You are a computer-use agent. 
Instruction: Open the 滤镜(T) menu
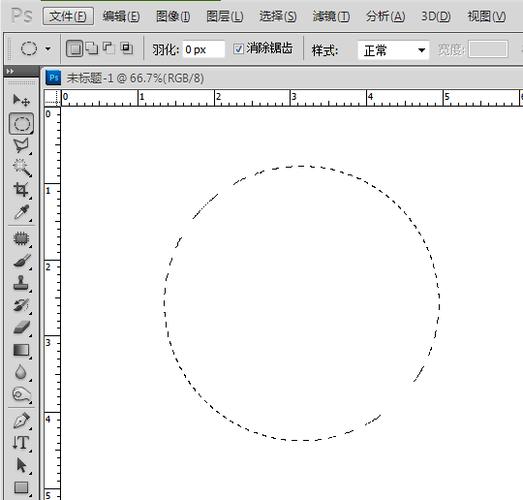(x=331, y=16)
